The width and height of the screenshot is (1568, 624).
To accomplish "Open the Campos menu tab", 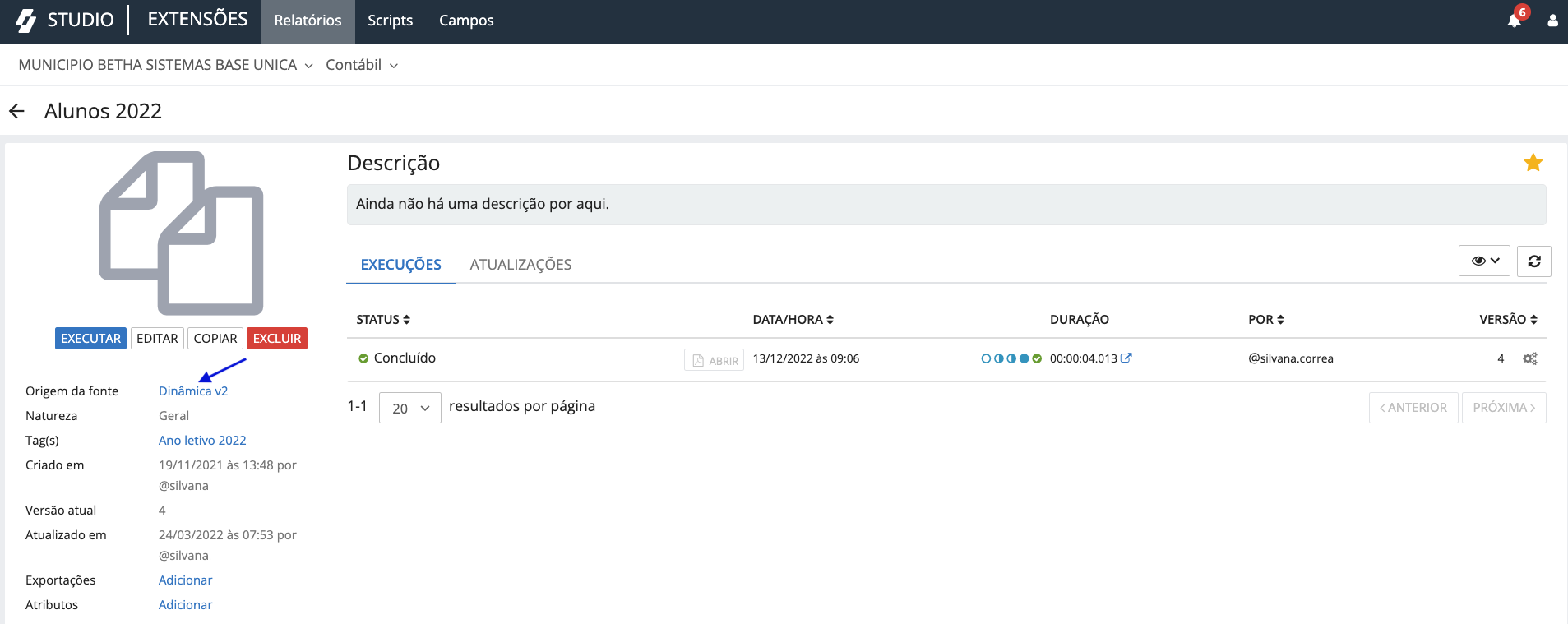I will tap(466, 21).
